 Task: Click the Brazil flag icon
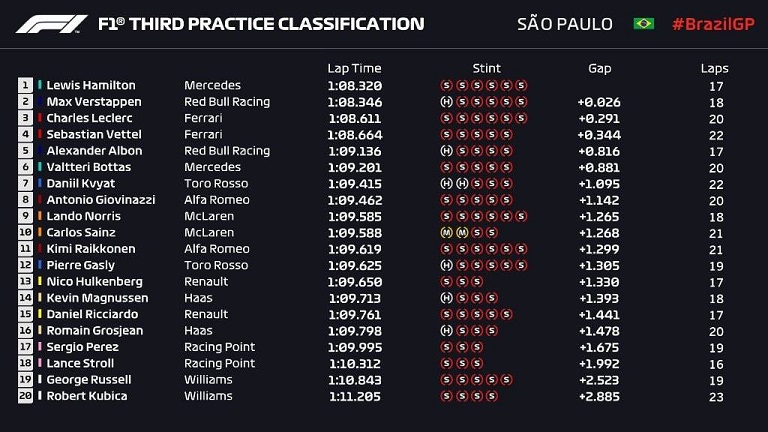click(644, 24)
